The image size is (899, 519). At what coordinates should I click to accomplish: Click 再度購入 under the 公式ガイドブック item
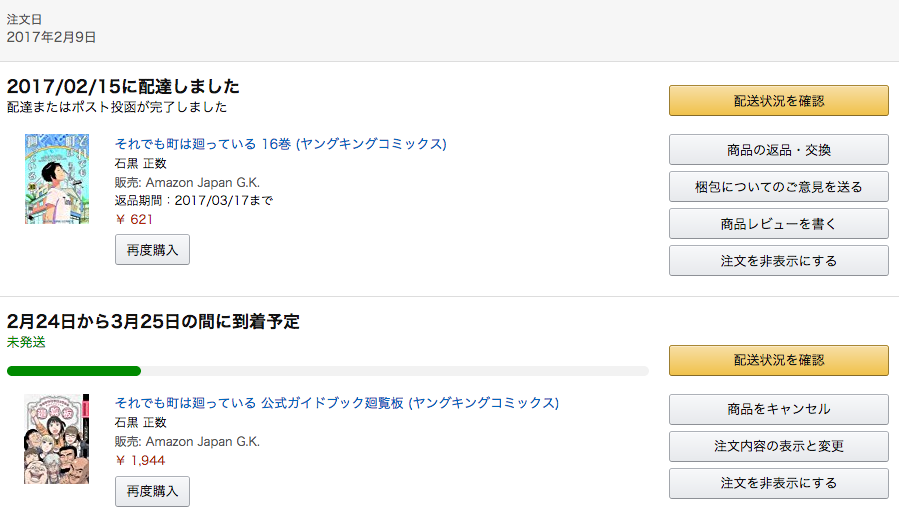tap(152, 491)
